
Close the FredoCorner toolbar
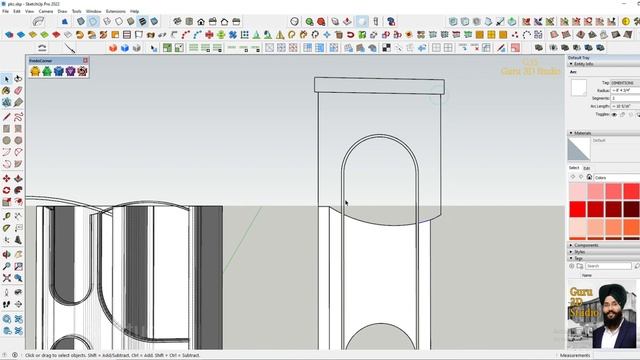click(x=85, y=60)
